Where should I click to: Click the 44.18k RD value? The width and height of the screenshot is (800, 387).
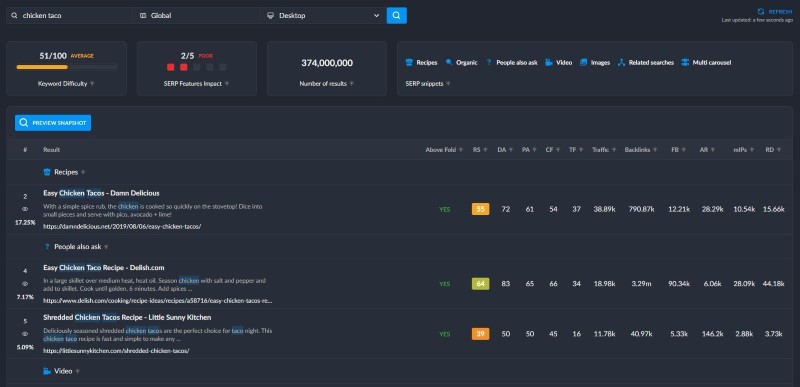773,283
